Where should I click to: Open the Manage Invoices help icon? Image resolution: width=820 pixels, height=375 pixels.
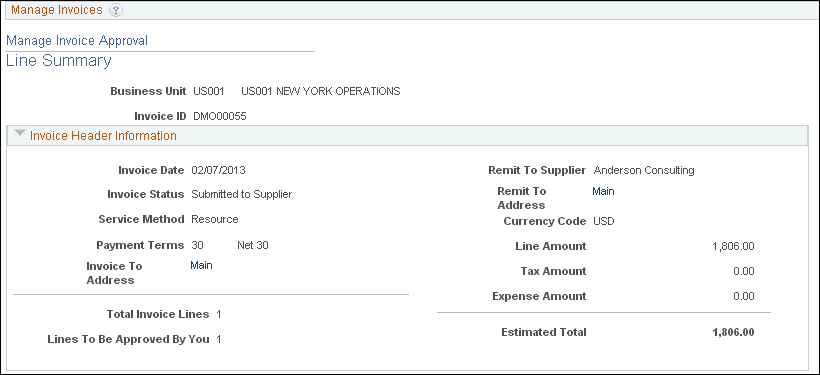click(x=116, y=10)
